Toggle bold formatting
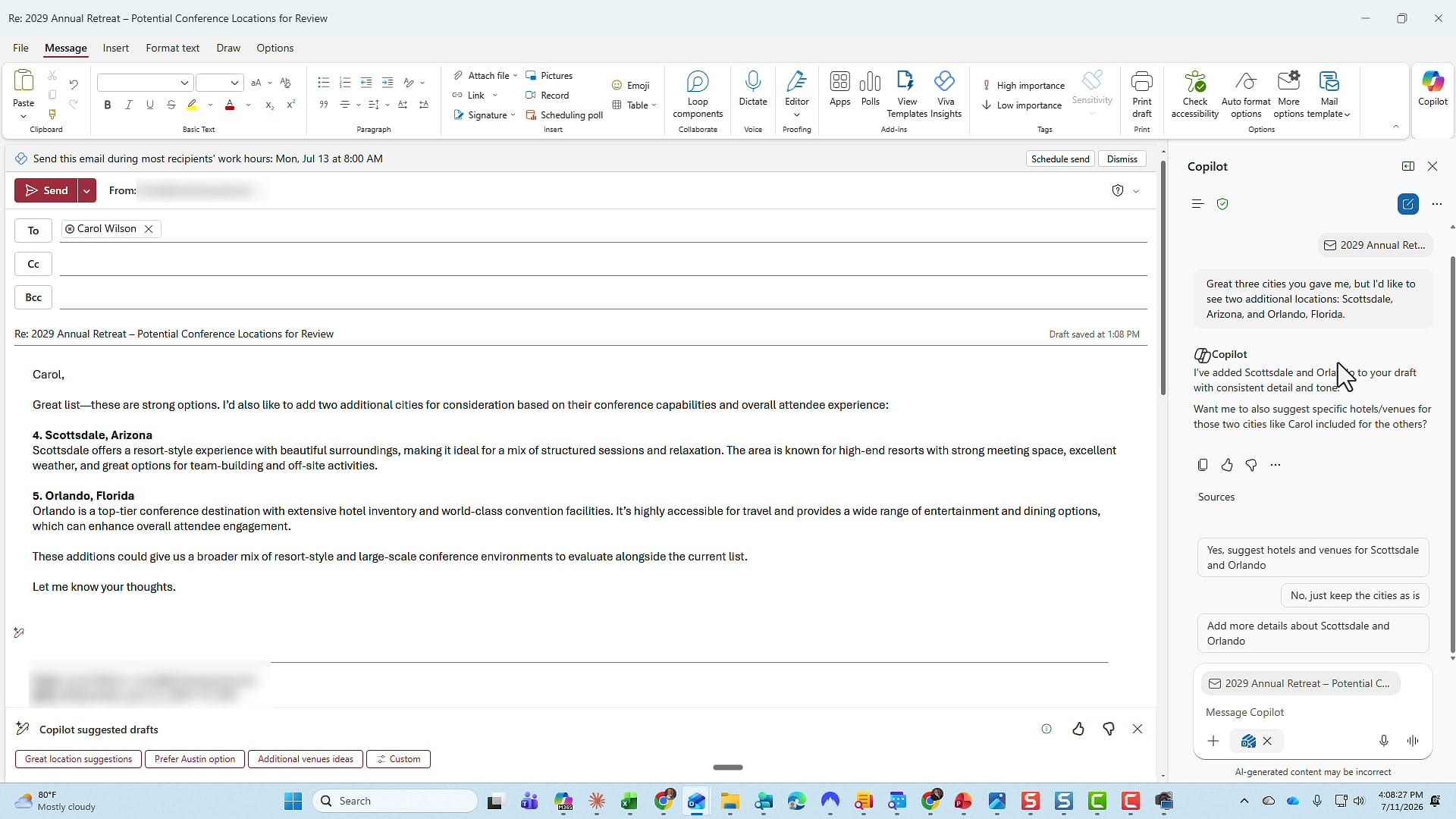Viewport: 1456px width, 819px height. (x=107, y=105)
